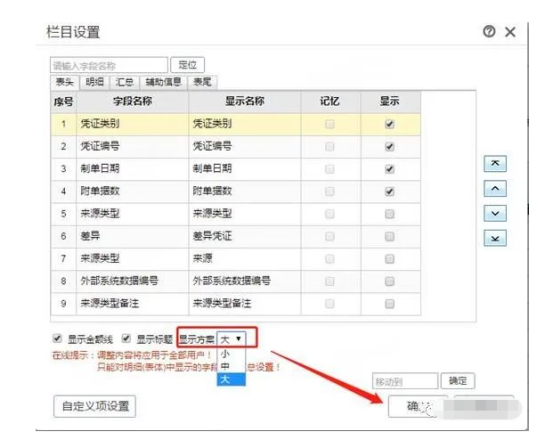
Task: Toggle the 显示金额线 checkbox
Action: point(57,339)
